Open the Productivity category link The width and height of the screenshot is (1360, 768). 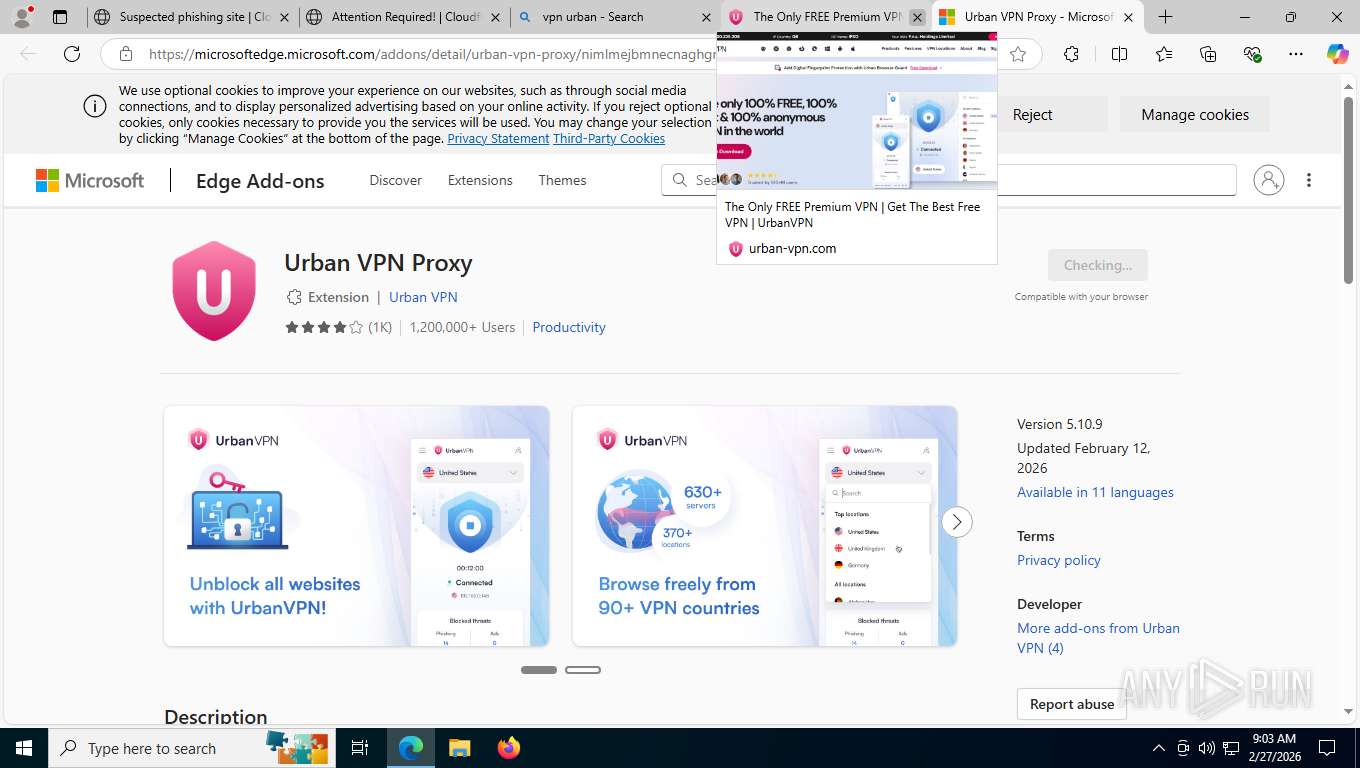coord(569,327)
